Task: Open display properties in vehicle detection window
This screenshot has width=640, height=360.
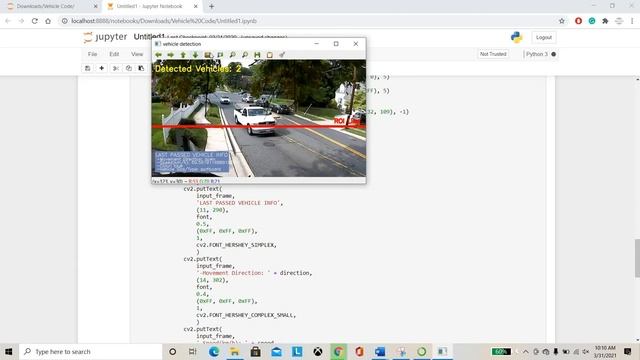Action: click(282, 55)
